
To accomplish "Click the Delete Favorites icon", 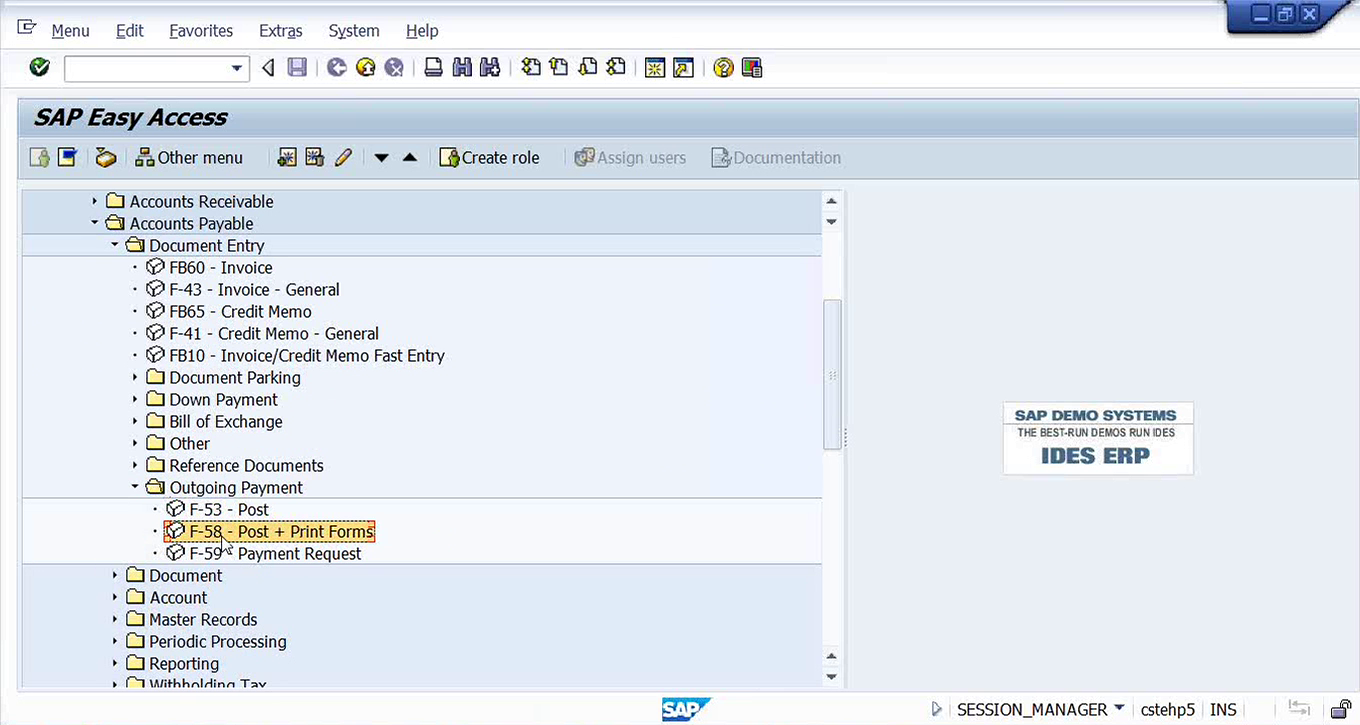I will click(x=315, y=157).
